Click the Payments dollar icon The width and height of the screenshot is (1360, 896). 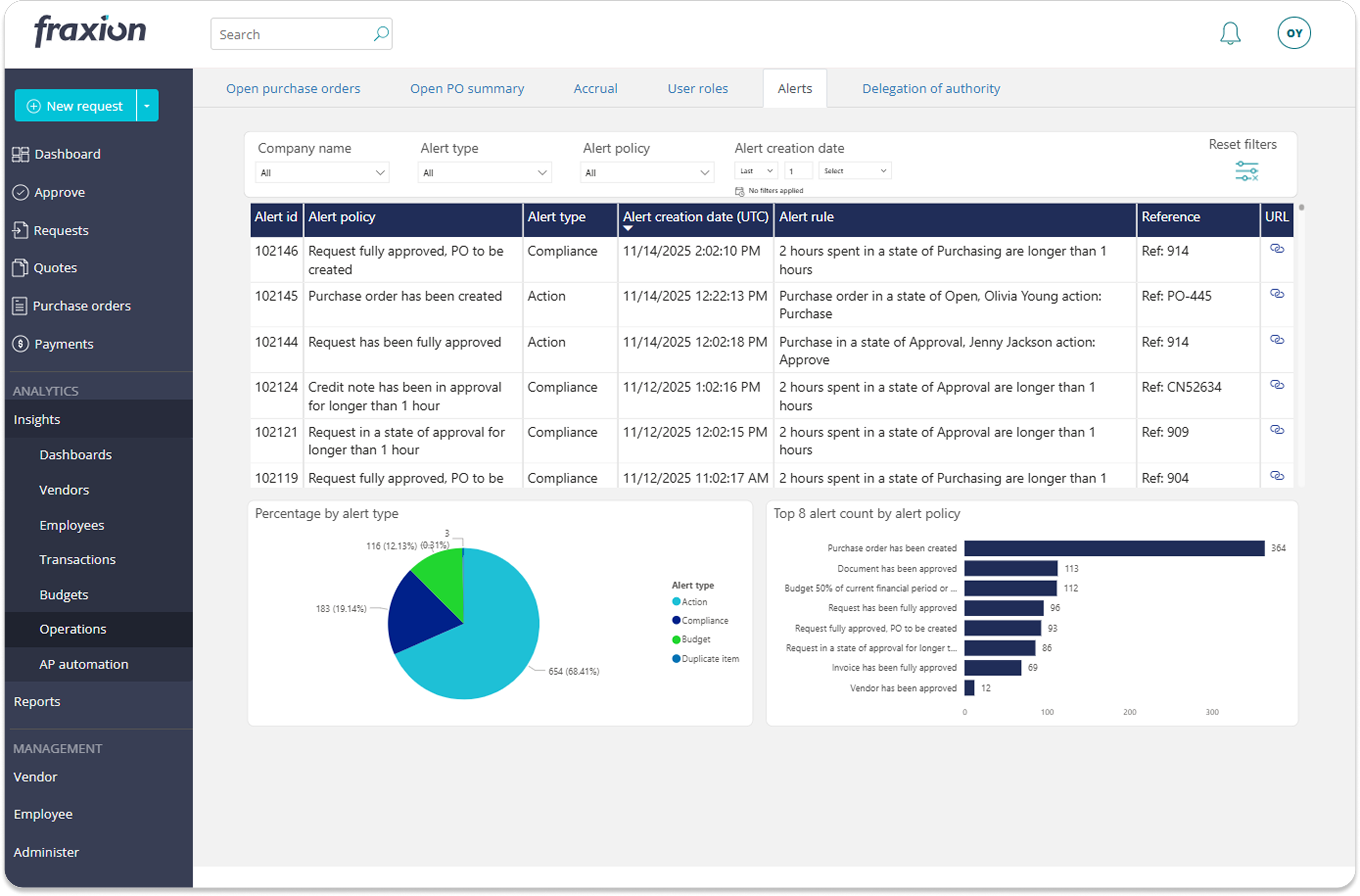[21, 344]
